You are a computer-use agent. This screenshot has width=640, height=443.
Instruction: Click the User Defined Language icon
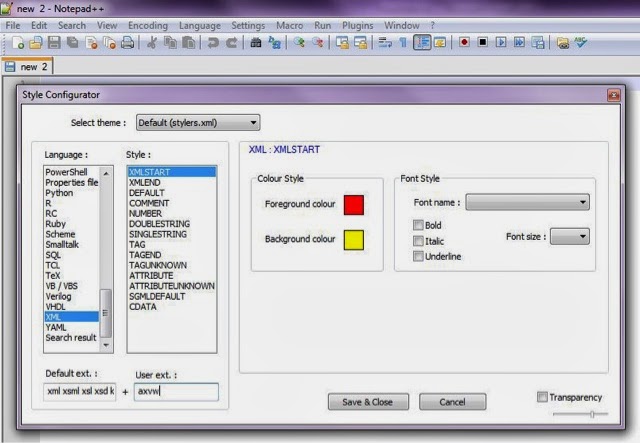pos(440,42)
